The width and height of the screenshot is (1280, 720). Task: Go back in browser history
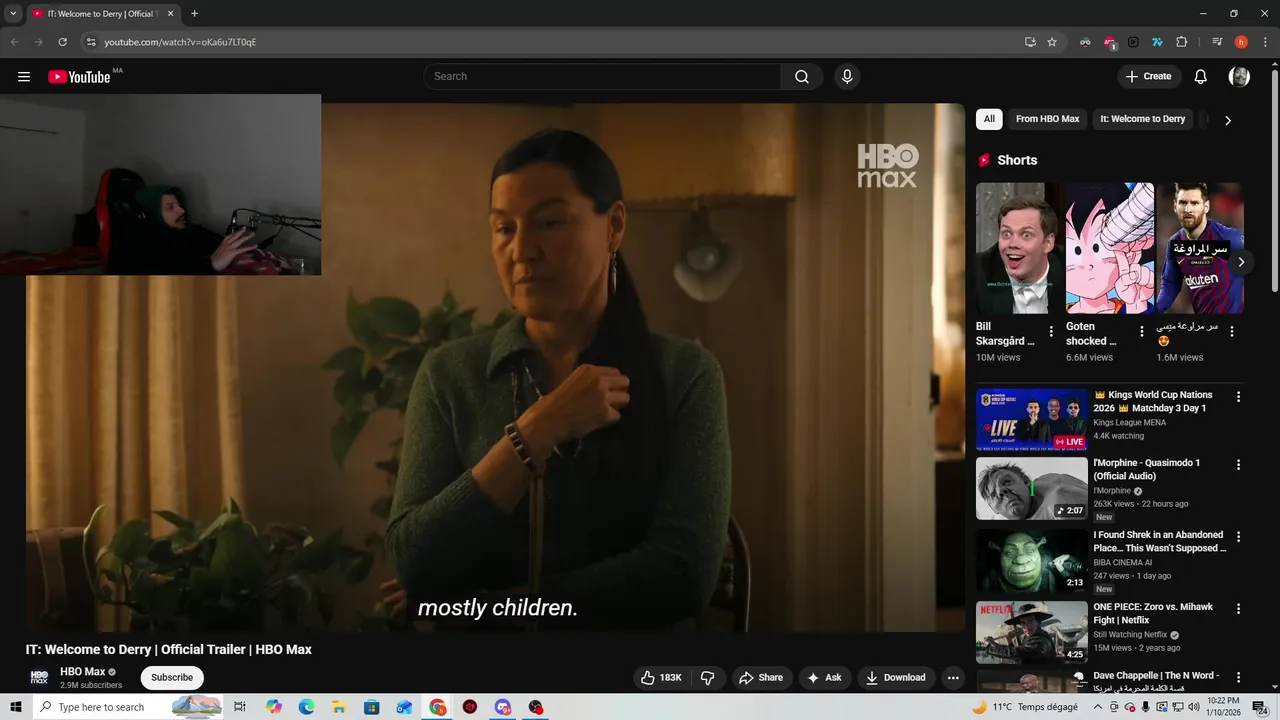[15, 42]
